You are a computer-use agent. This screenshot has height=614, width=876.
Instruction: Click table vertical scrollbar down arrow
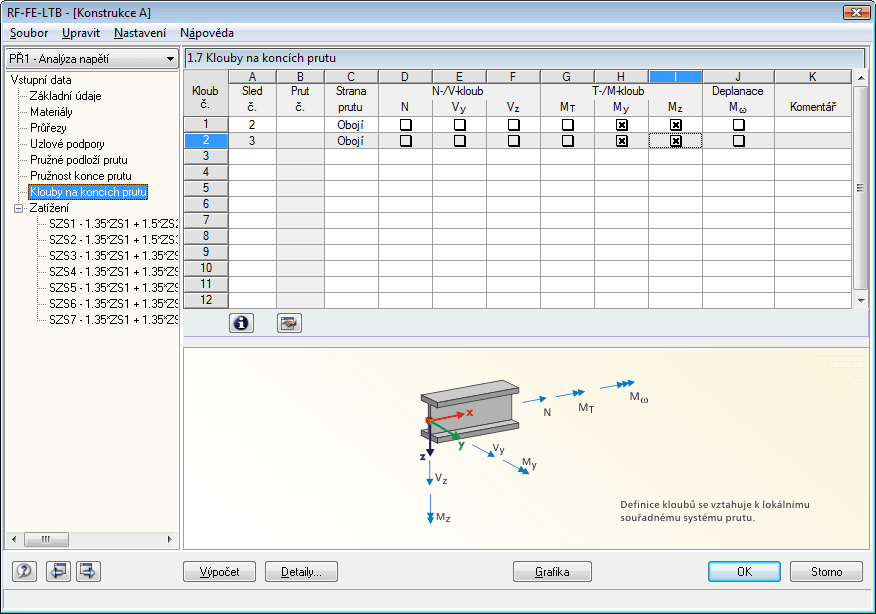861,301
